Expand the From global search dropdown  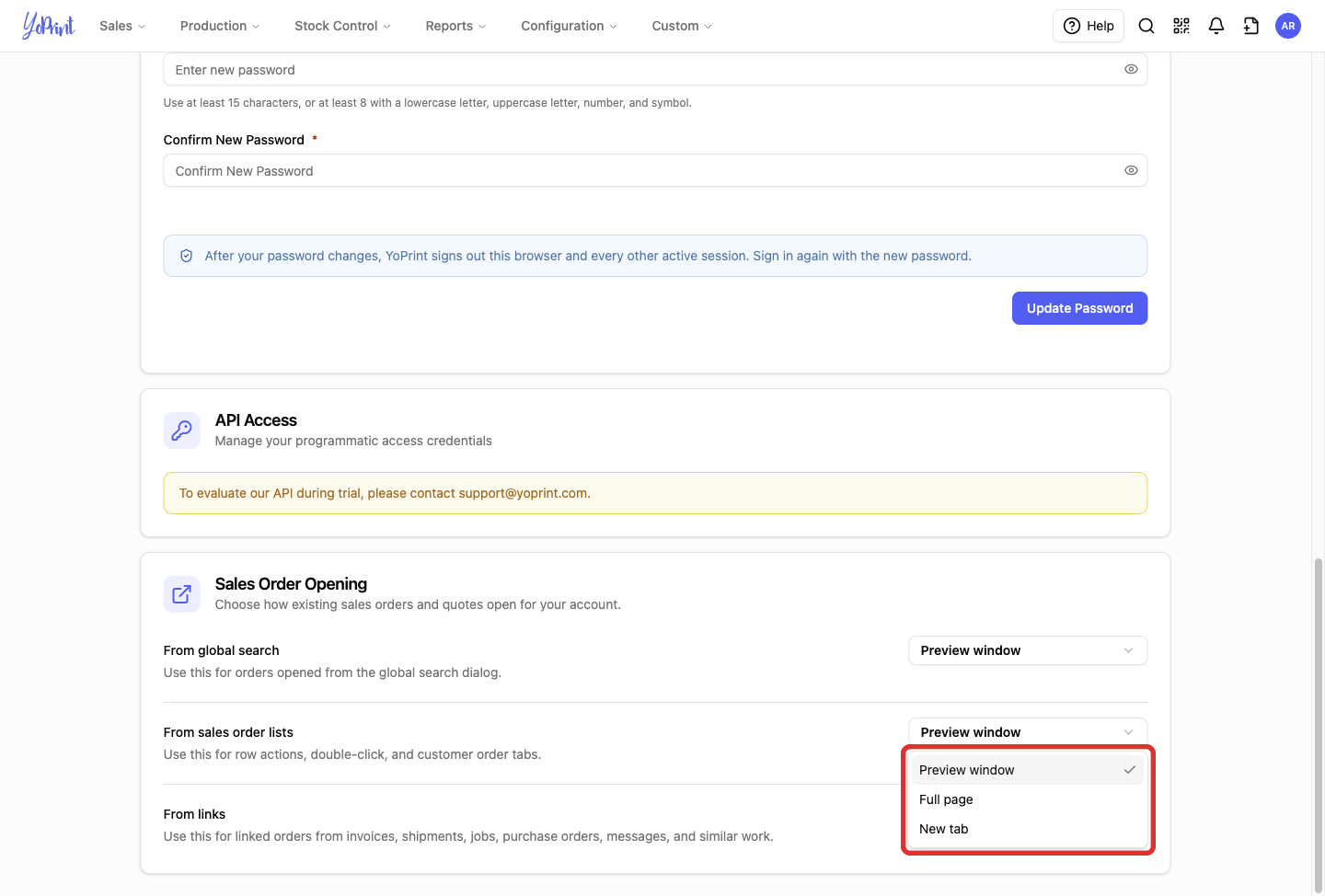[x=1028, y=650]
